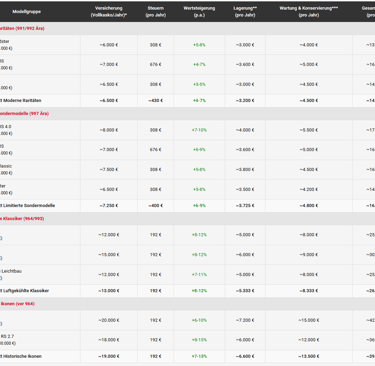Select the ~7.250 € insurance average cell
This screenshot has width=375, height=366.
[109, 206]
